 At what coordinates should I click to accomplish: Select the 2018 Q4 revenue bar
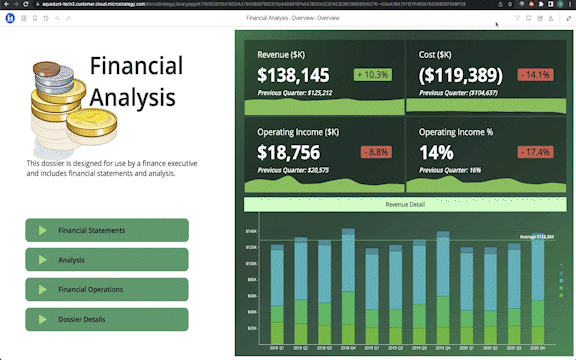[x=348, y=286]
